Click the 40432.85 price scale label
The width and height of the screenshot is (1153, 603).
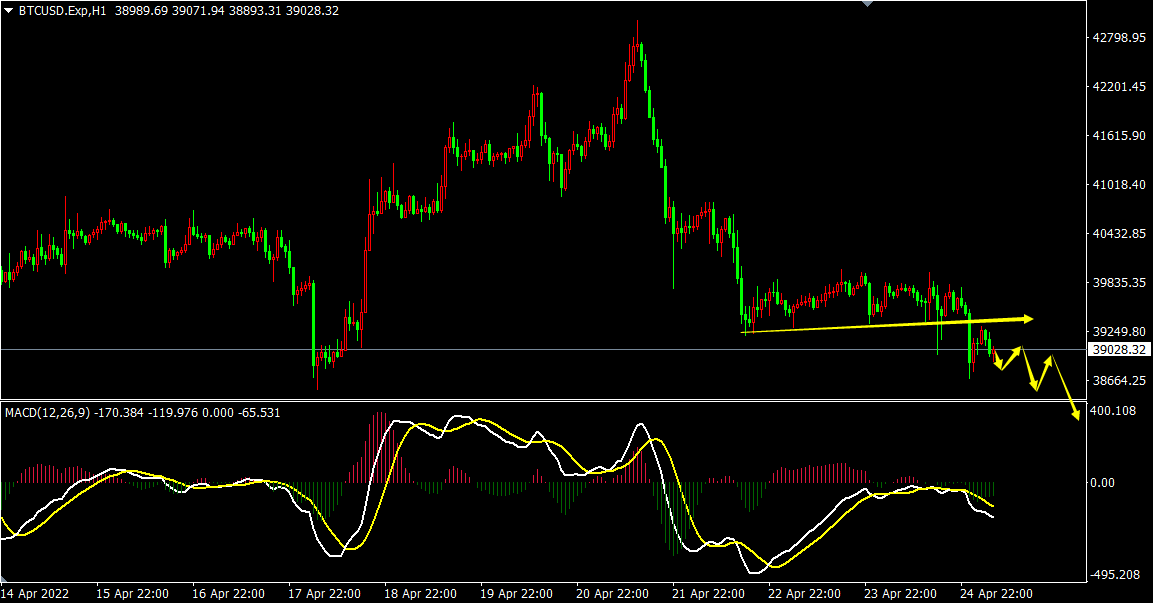[1119, 234]
